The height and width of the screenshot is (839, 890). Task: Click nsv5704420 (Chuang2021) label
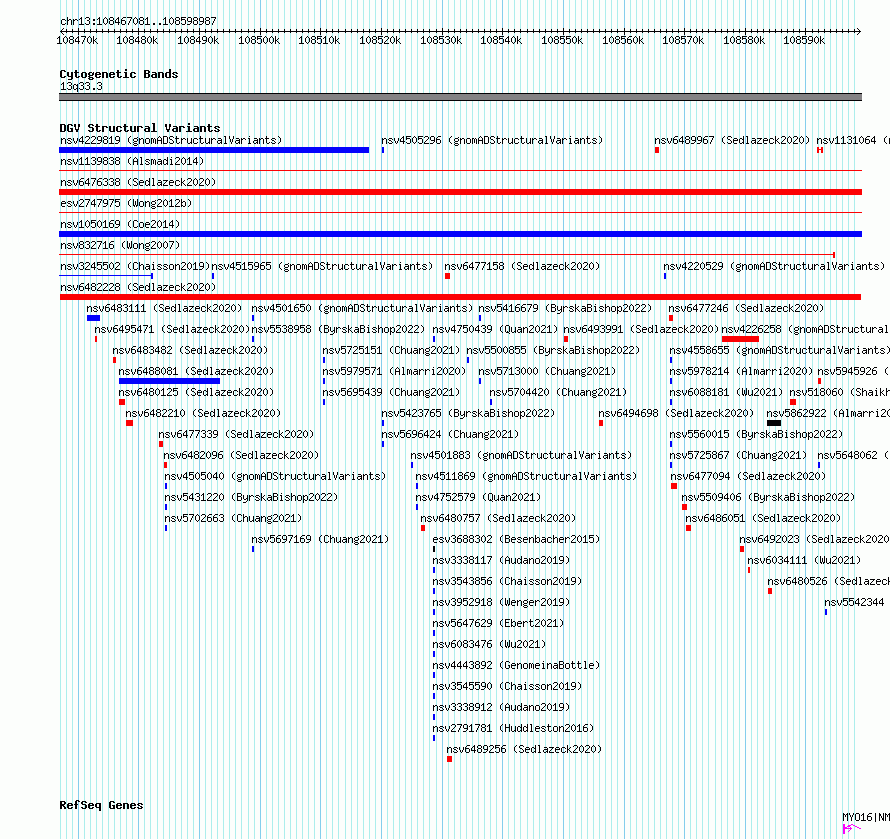click(x=559, y=392)
